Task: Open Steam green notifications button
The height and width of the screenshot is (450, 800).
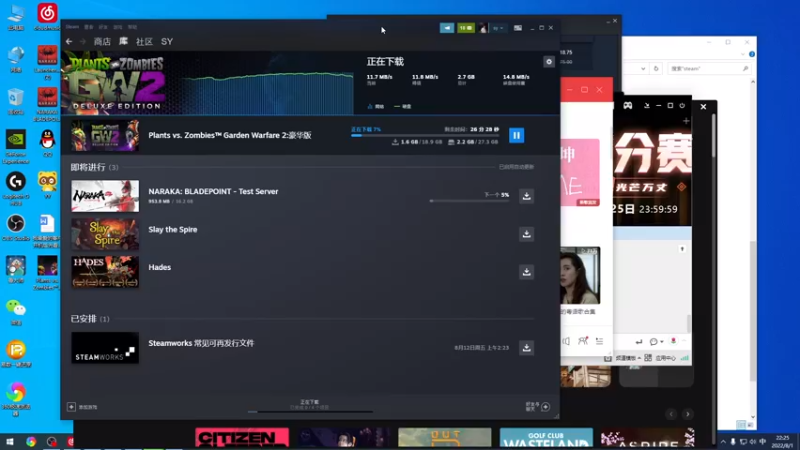Action: [x=466, y=28]
